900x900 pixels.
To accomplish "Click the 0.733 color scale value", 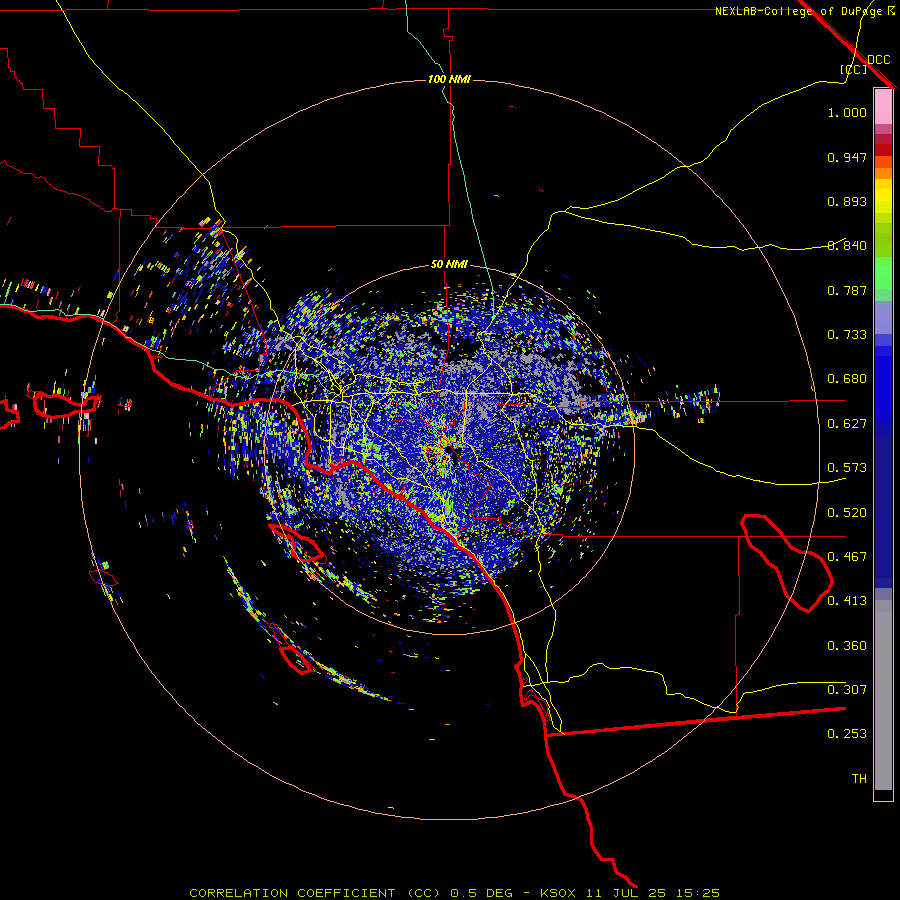I will click(847, 335).
